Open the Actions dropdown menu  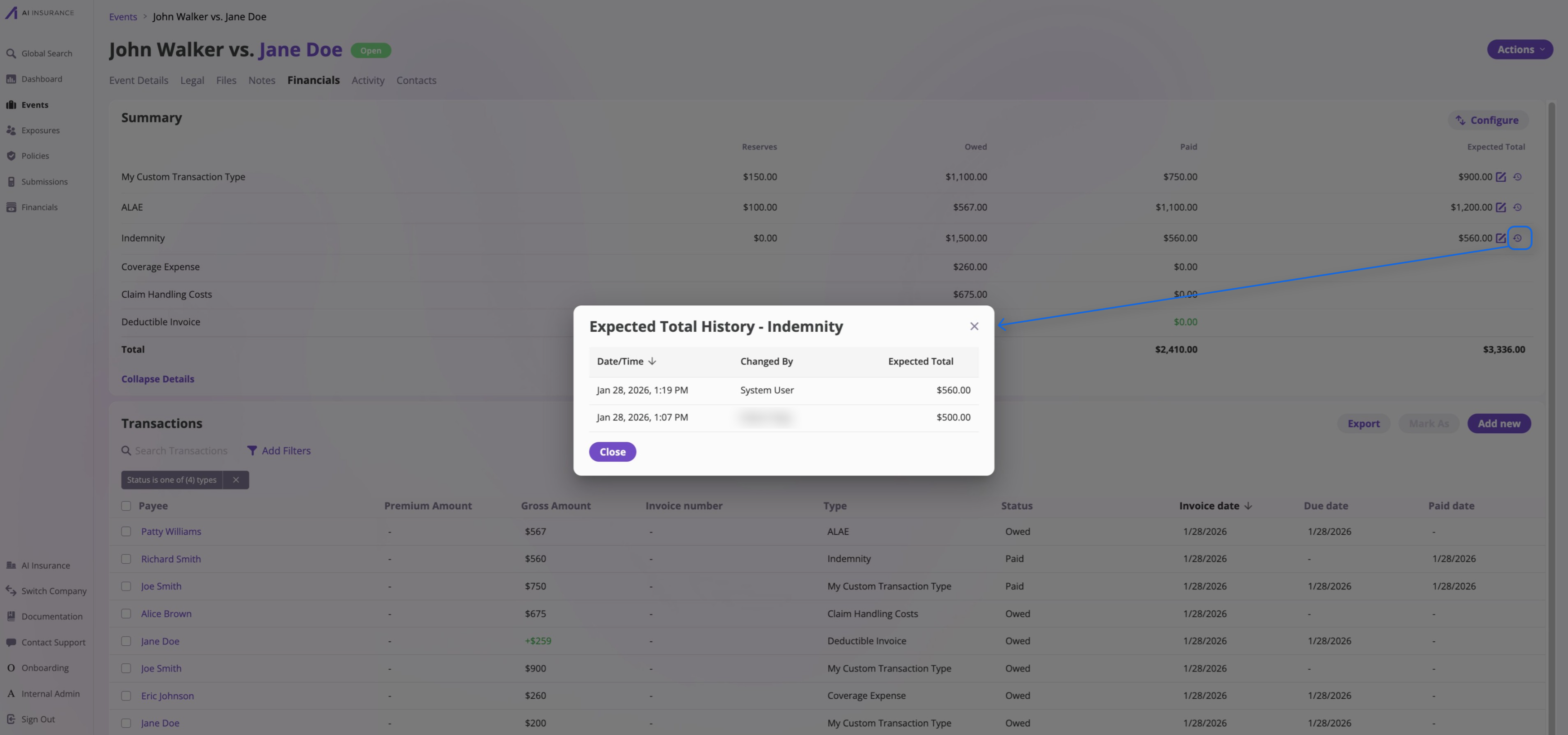tap(1520, 50)
